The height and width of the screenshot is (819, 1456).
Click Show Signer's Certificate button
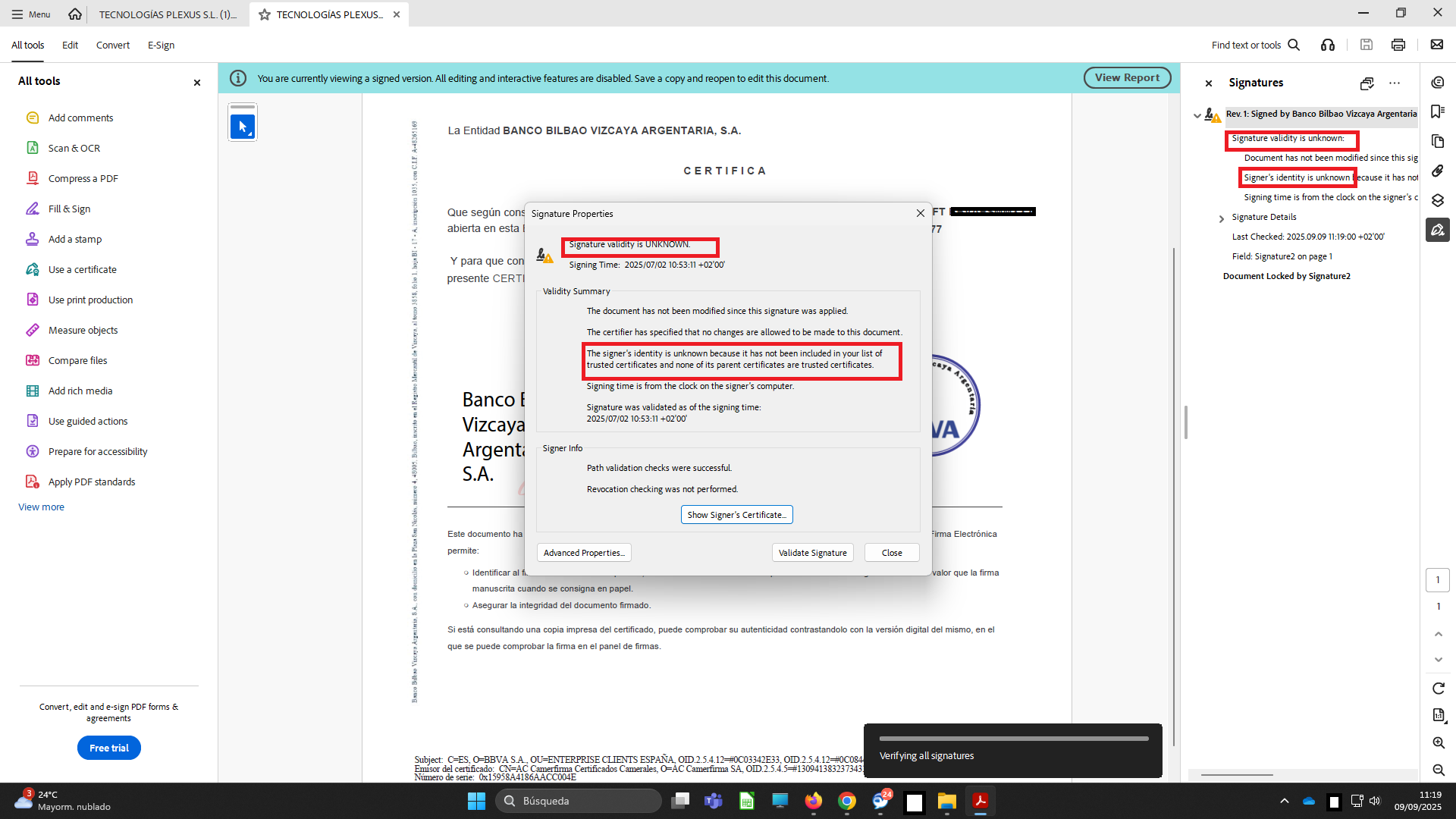click(x=736, y=515)
